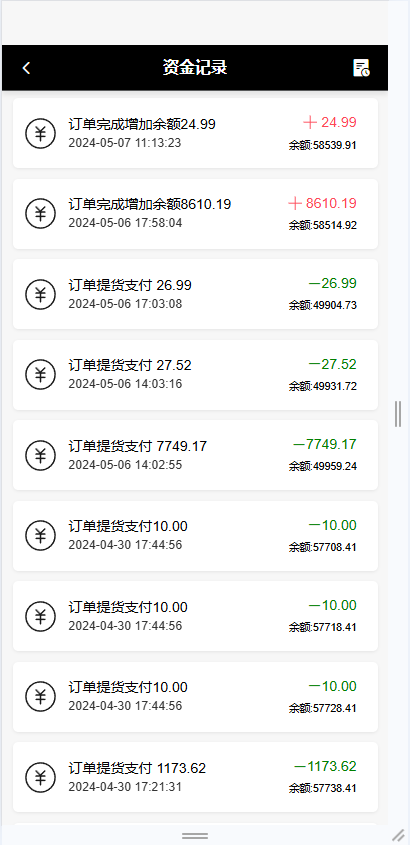Click yen icon of the 27.52 payment

tap(40, 375)
